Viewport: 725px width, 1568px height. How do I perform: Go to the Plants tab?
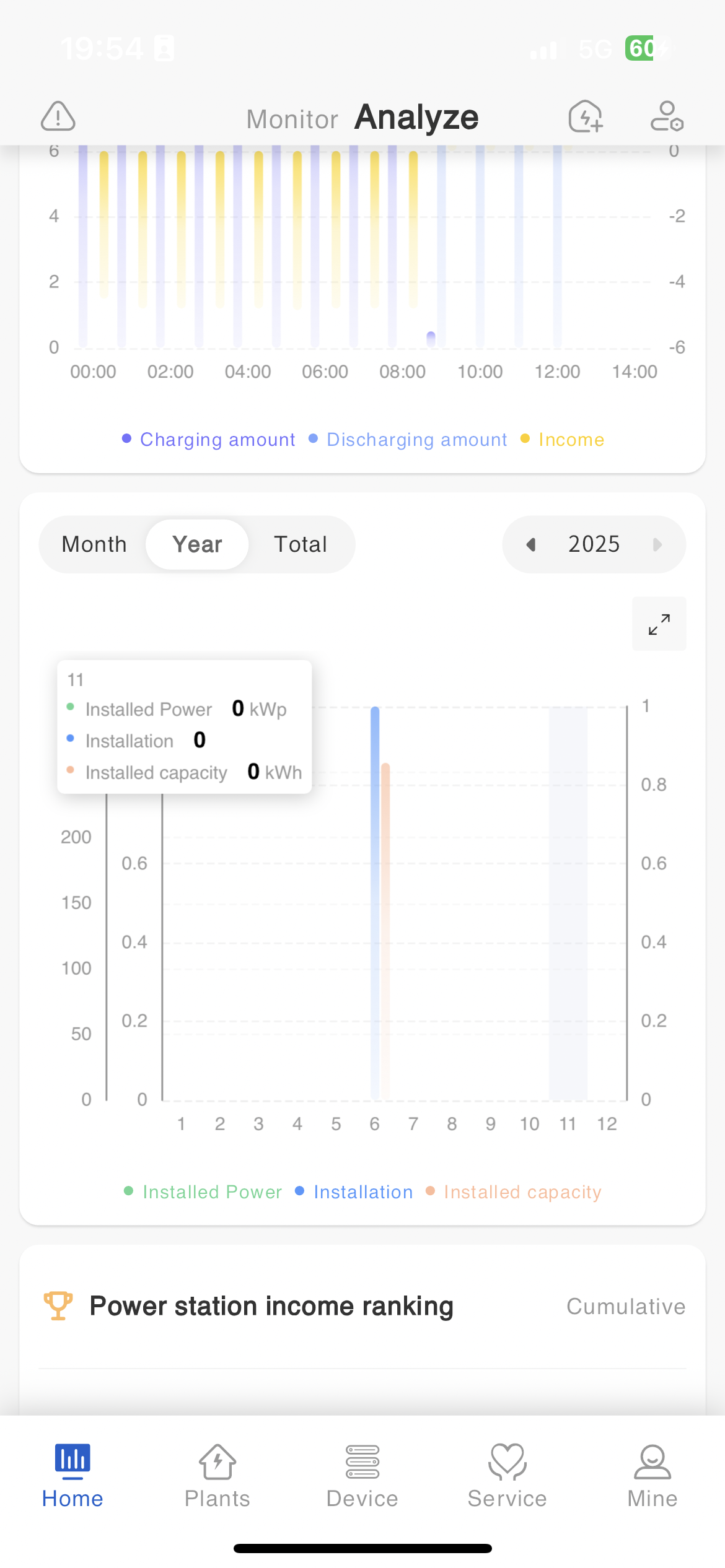click(217, 1476)
